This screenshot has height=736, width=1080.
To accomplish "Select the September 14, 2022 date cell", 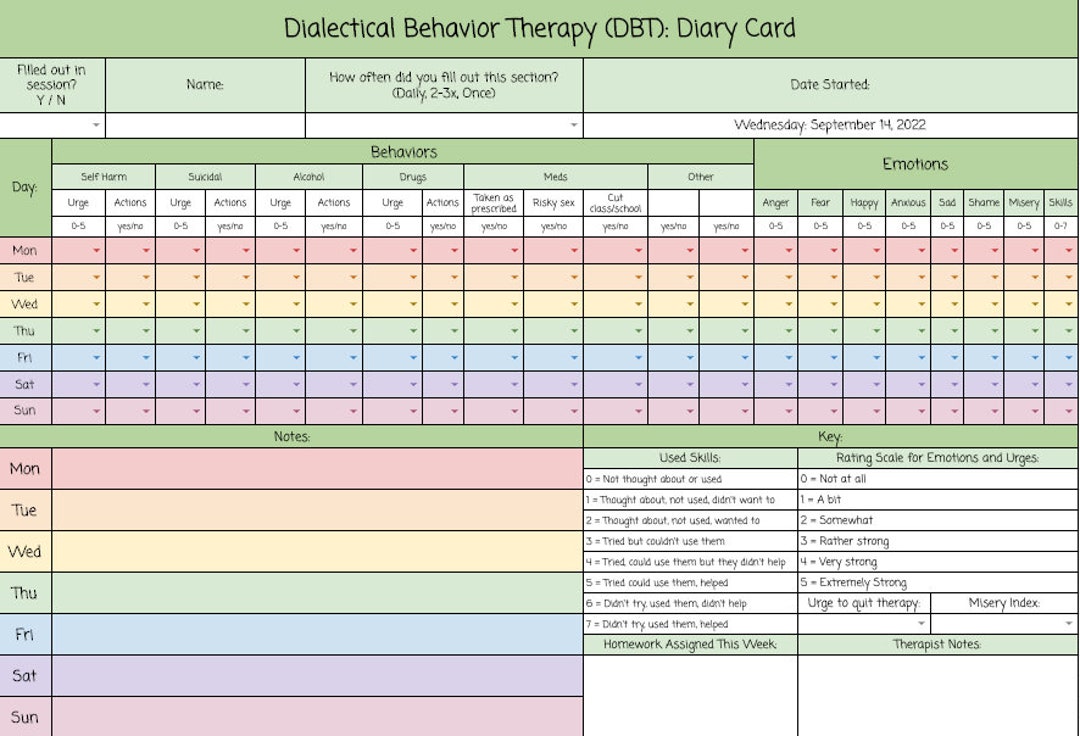I will (830, 125).
